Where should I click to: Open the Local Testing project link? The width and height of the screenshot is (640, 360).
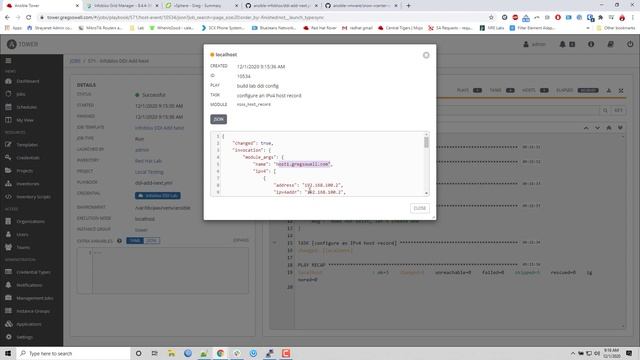(x=149, y=172)
